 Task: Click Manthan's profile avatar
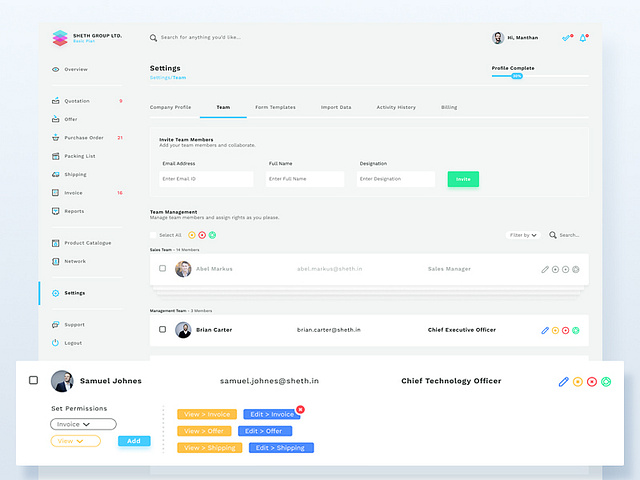click(498, 38)
